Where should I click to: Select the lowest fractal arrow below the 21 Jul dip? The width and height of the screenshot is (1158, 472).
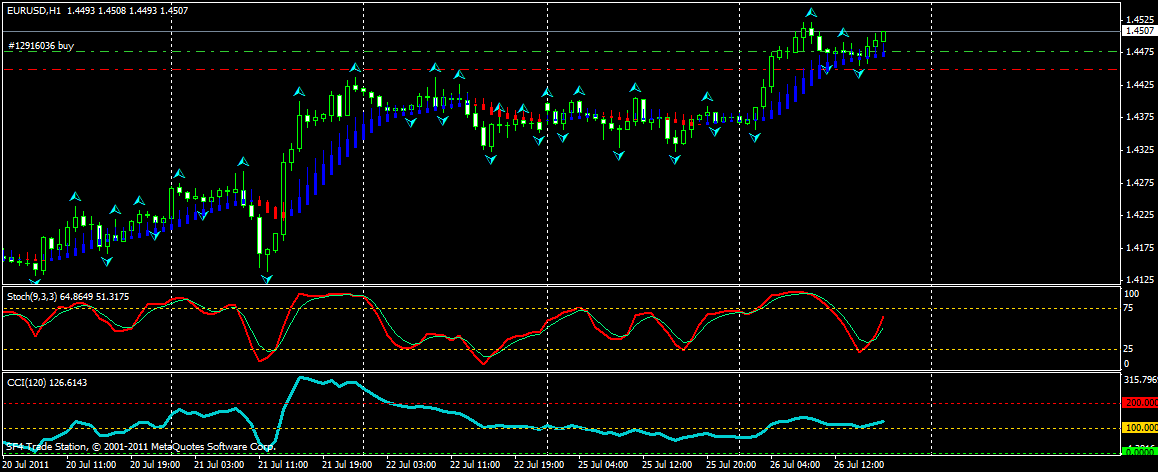[x=266, y=277]
